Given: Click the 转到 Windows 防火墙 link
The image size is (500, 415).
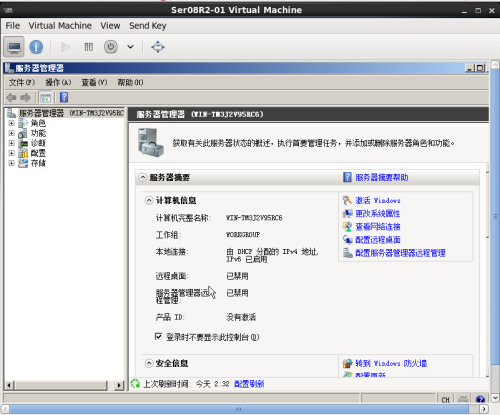Looking at the screenshot, I should coord(391,363).
